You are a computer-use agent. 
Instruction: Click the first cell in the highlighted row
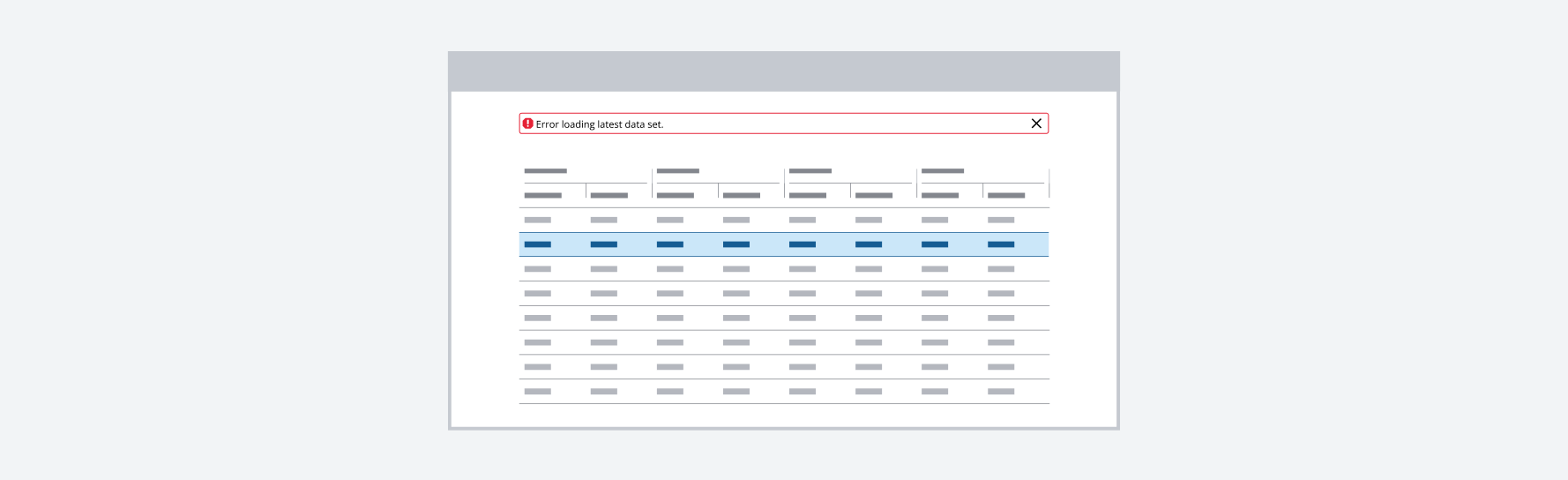pos(538,244)
